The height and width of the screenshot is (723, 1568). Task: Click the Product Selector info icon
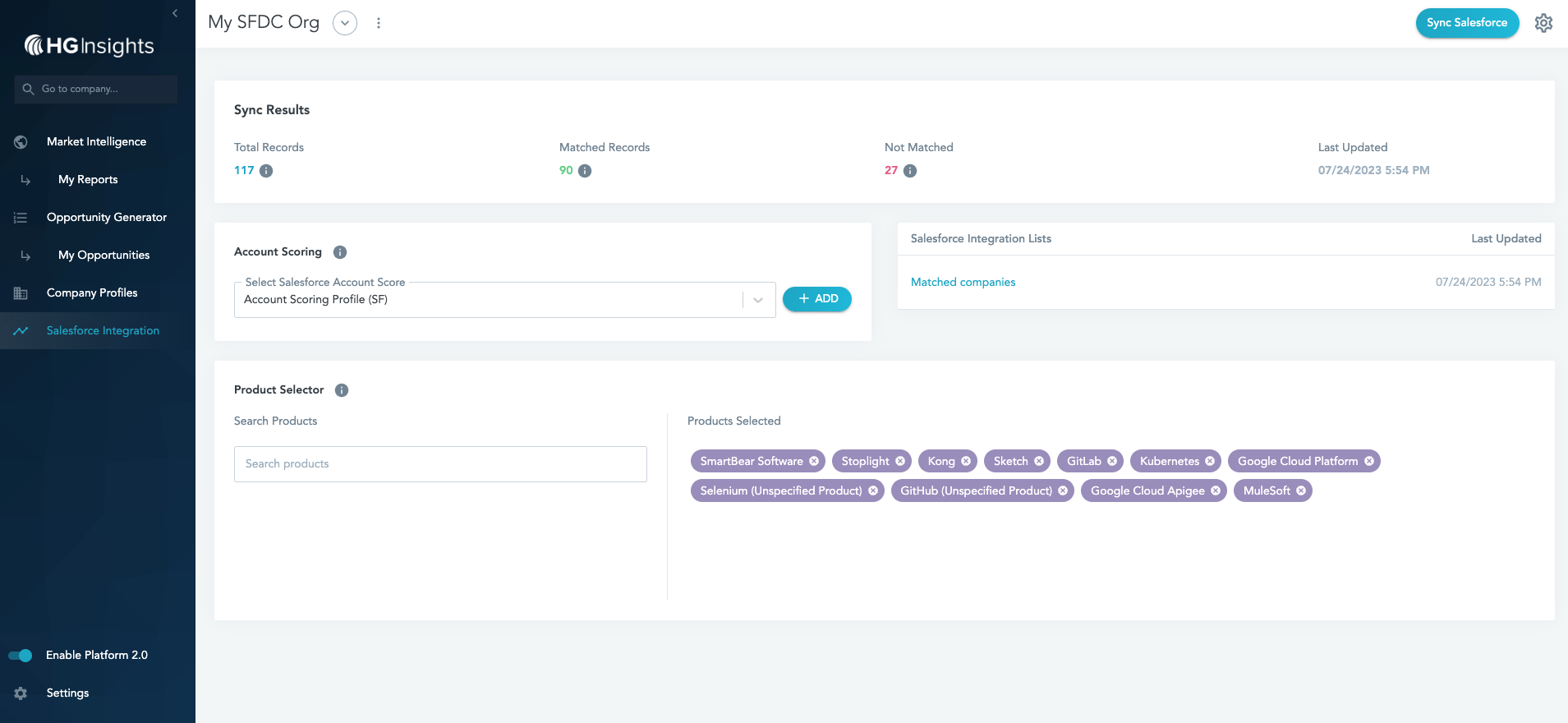342,390
